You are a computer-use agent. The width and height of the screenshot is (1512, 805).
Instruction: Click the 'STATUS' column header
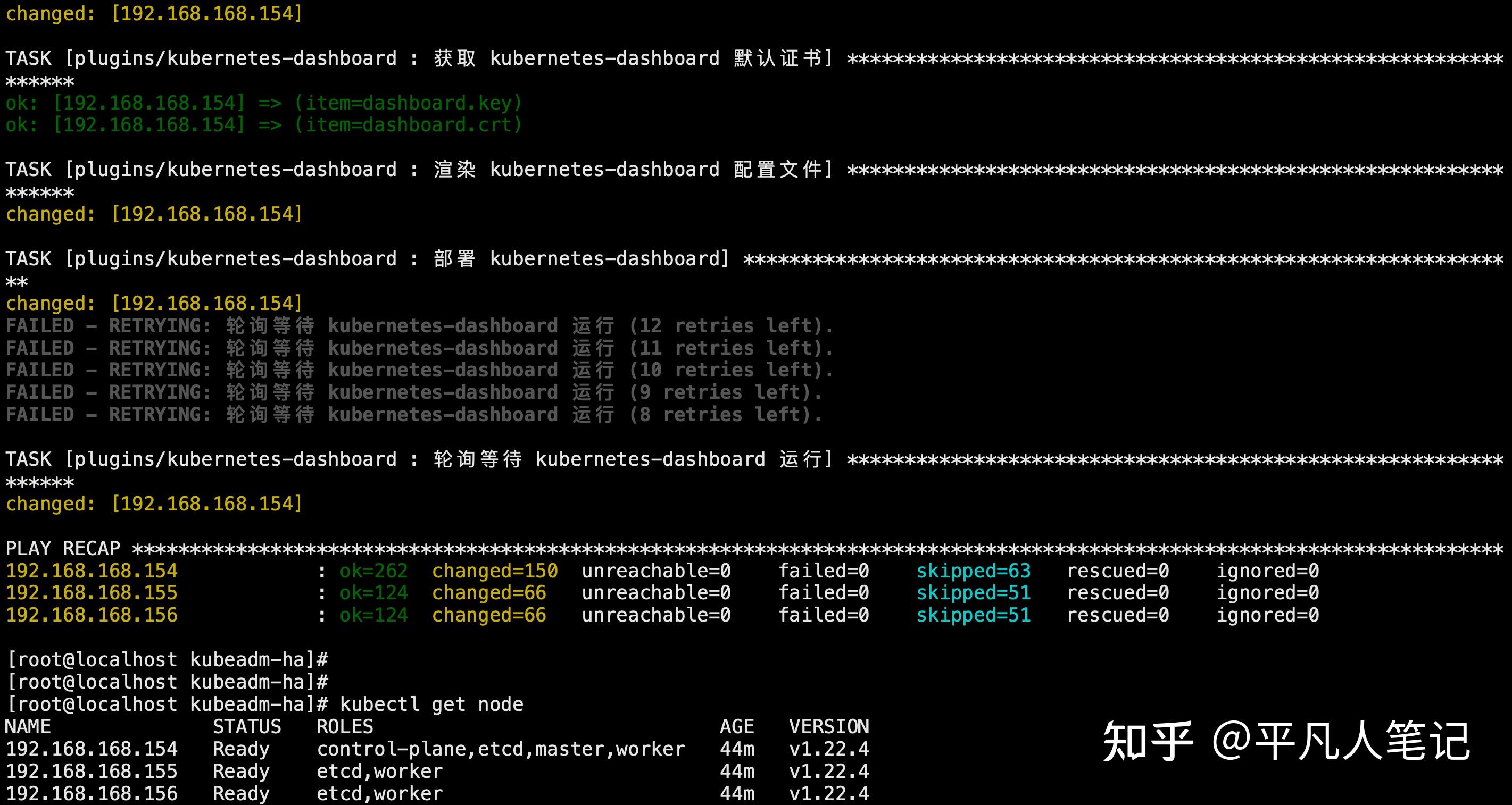[x=247, y=726]
